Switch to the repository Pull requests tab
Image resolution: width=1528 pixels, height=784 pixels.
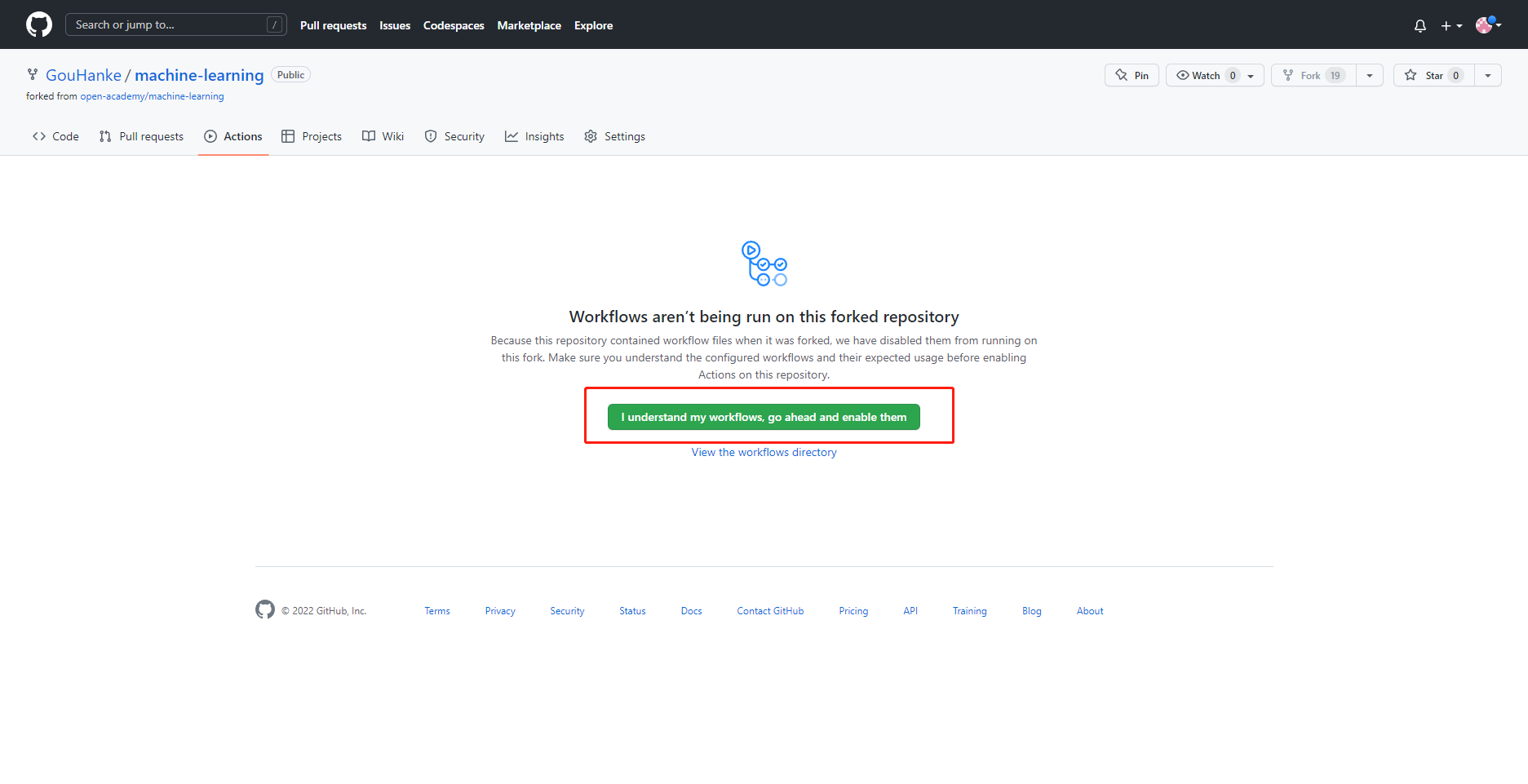click(x=141, y=136)
